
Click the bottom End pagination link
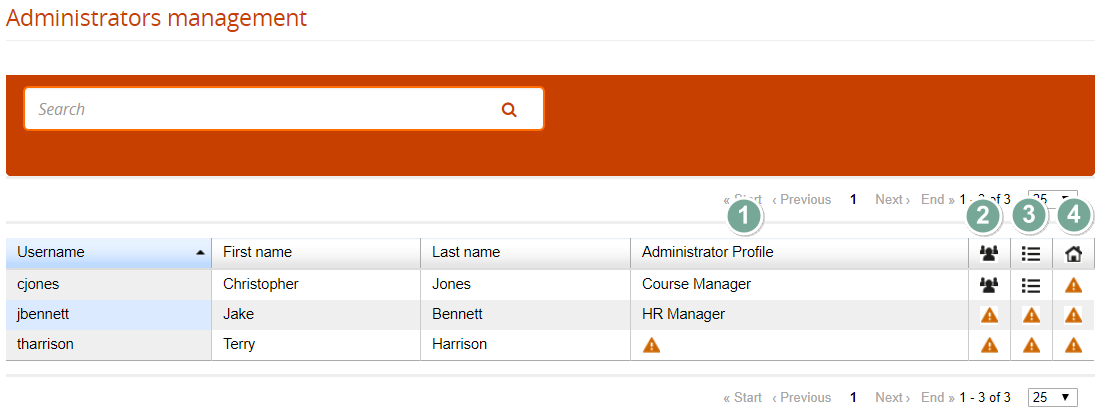point(937,397)
